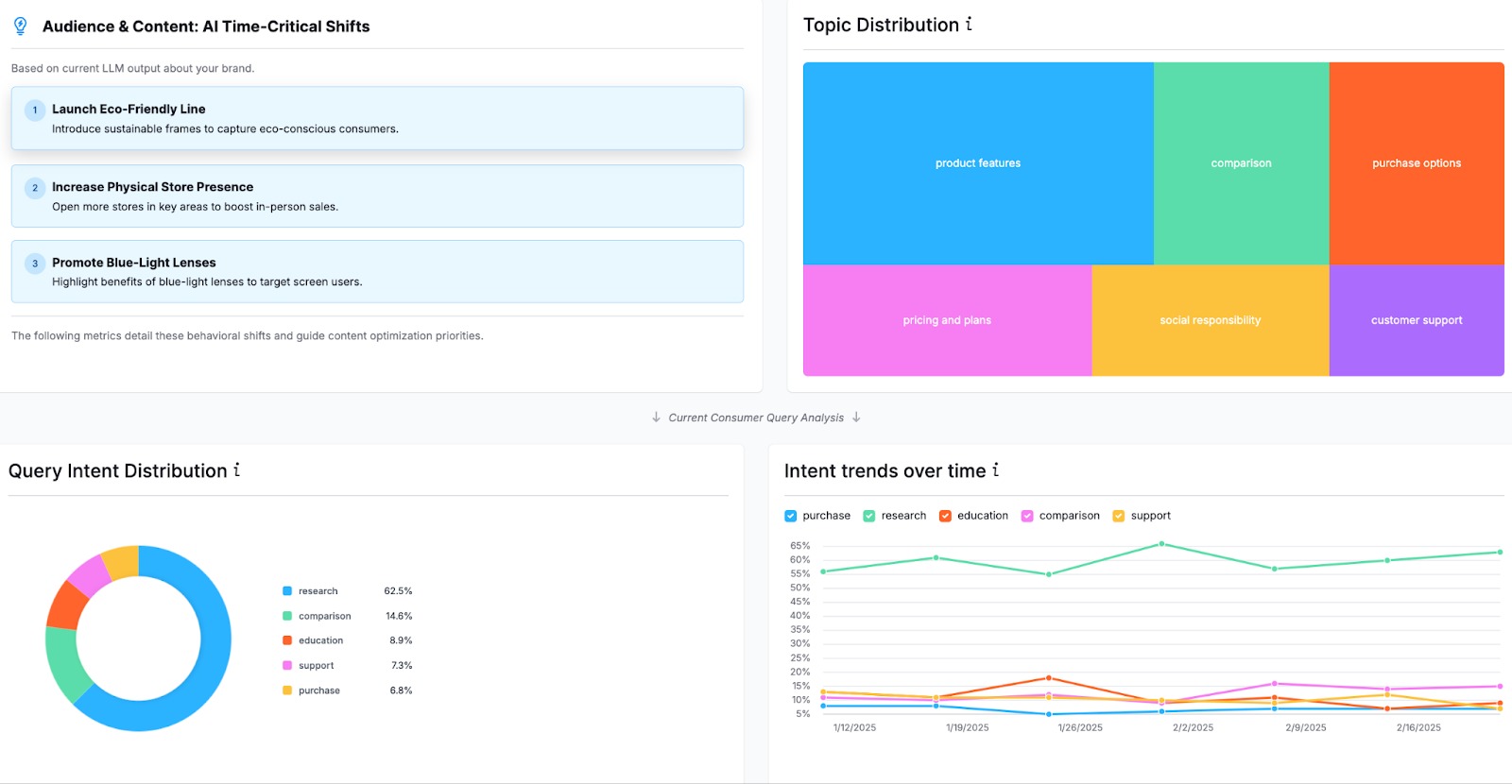Click the 2/16/2025 axis date label

pos(1418,728)
